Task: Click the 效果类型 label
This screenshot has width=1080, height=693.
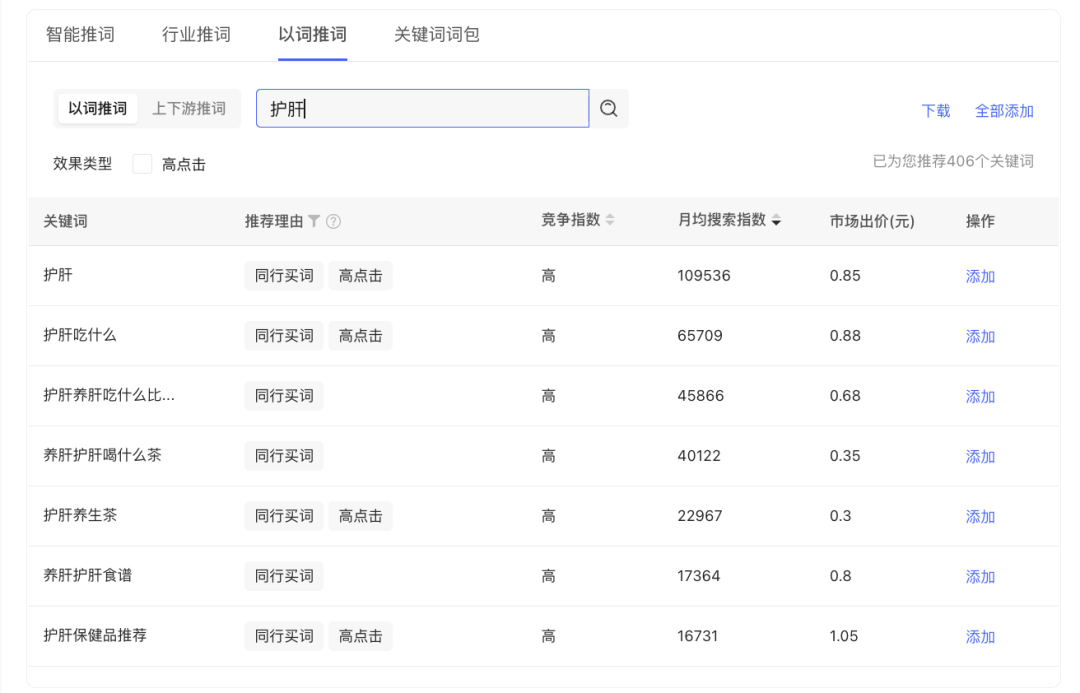Action: click(83, 164)
